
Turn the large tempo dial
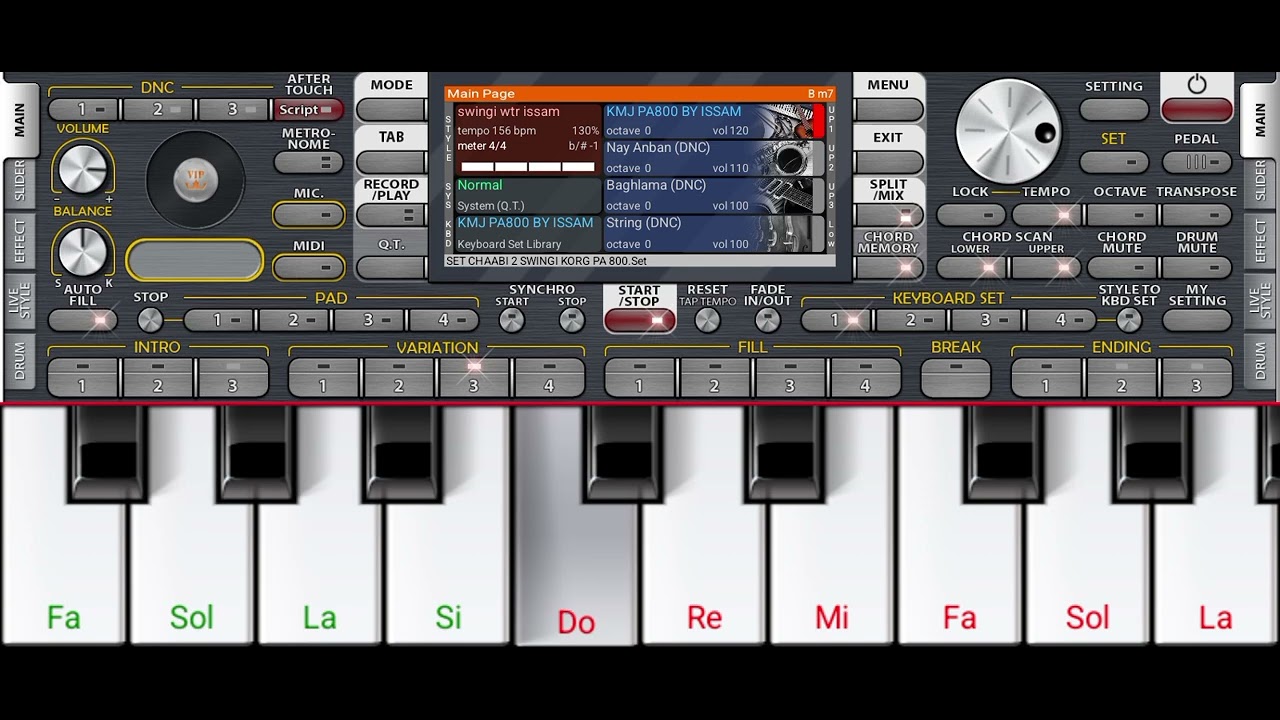pyautogui.click(x=1008, y=131)
